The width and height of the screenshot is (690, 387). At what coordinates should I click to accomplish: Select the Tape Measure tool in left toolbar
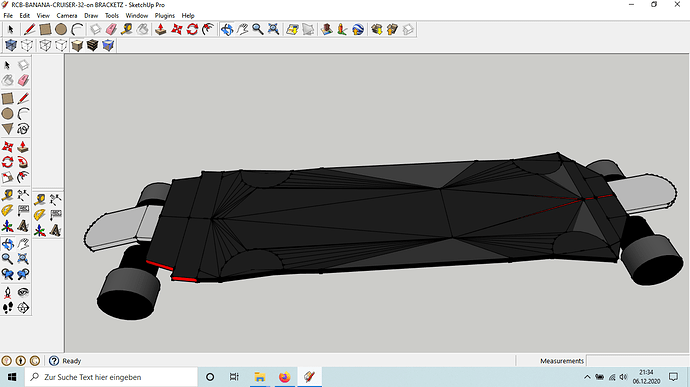click(7, 195)
